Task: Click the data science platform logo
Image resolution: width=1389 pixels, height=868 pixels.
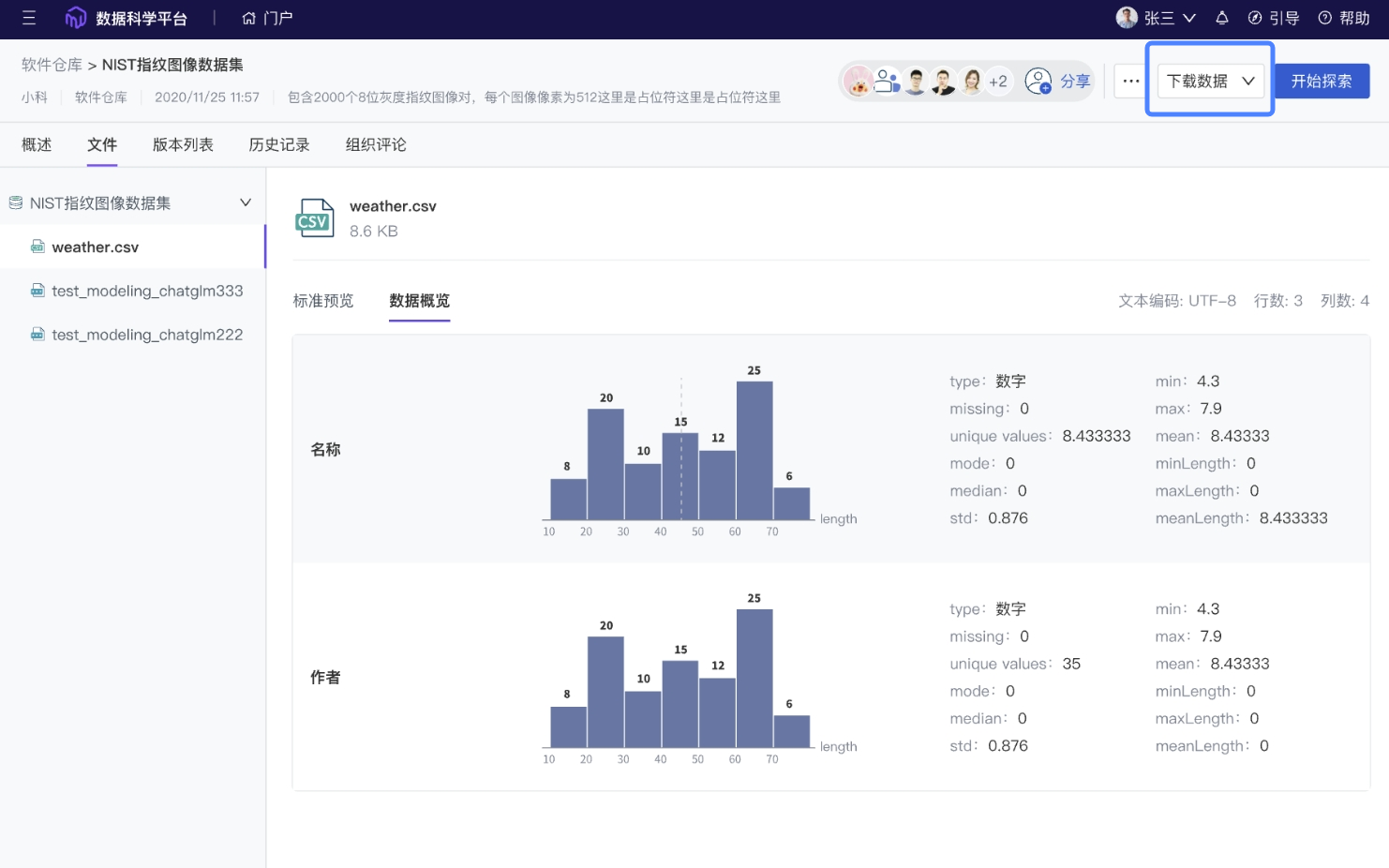Action: (x=76, y=18)
